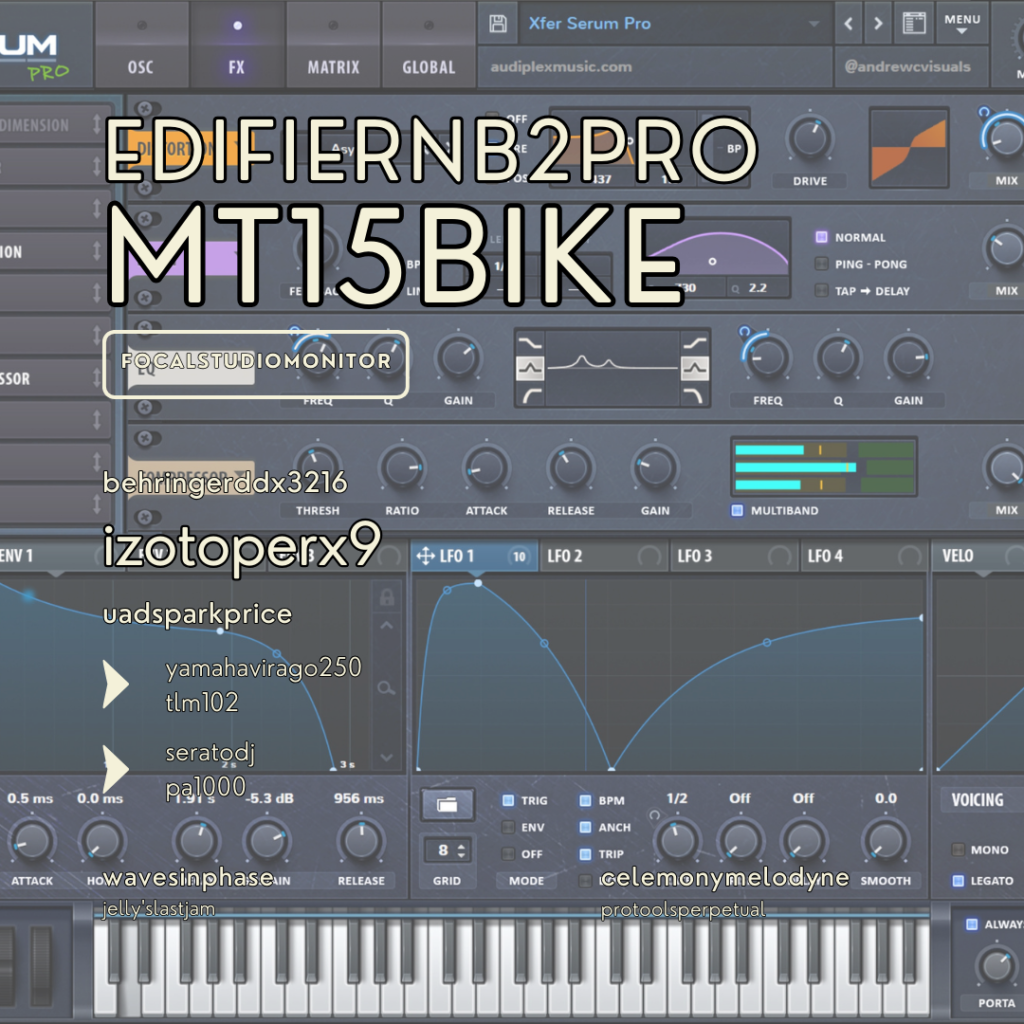Select the LFO 3 tab
1024x1024 pixels.
(x=734, y=556)
